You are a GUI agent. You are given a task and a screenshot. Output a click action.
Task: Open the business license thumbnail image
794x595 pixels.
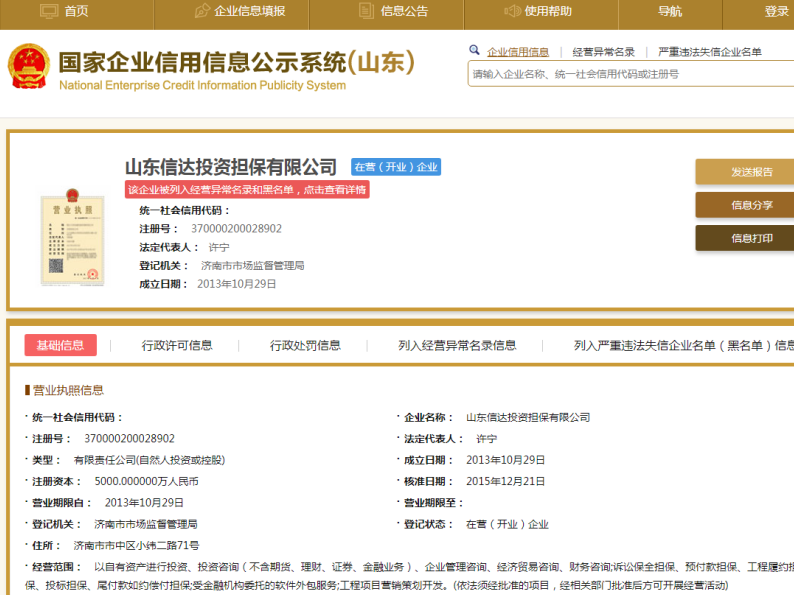(x=71, y=236)
